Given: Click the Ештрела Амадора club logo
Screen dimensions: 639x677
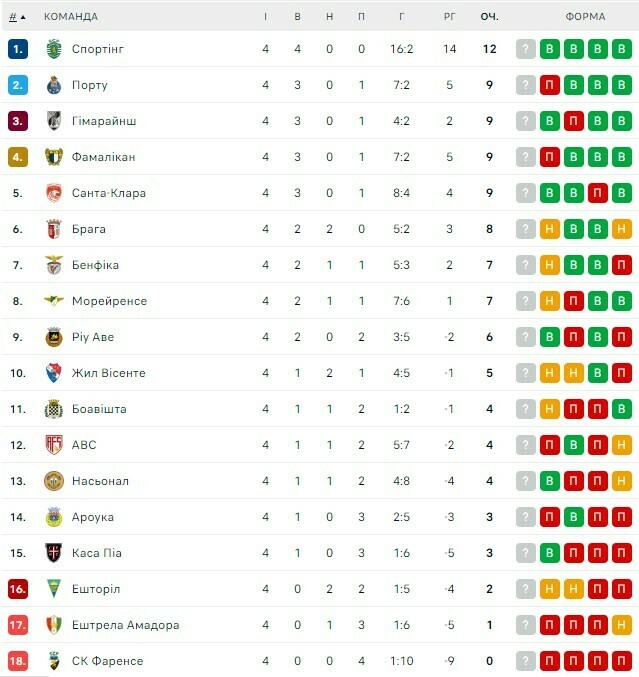Looking at the screenshot, I should click(54, 625).
